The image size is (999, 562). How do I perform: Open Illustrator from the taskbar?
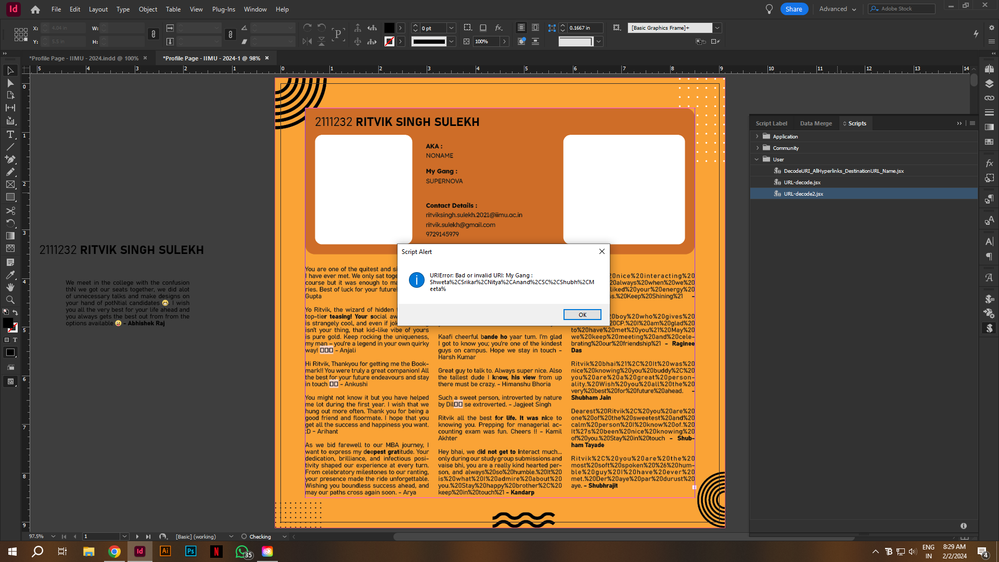[x=165, y=551]
